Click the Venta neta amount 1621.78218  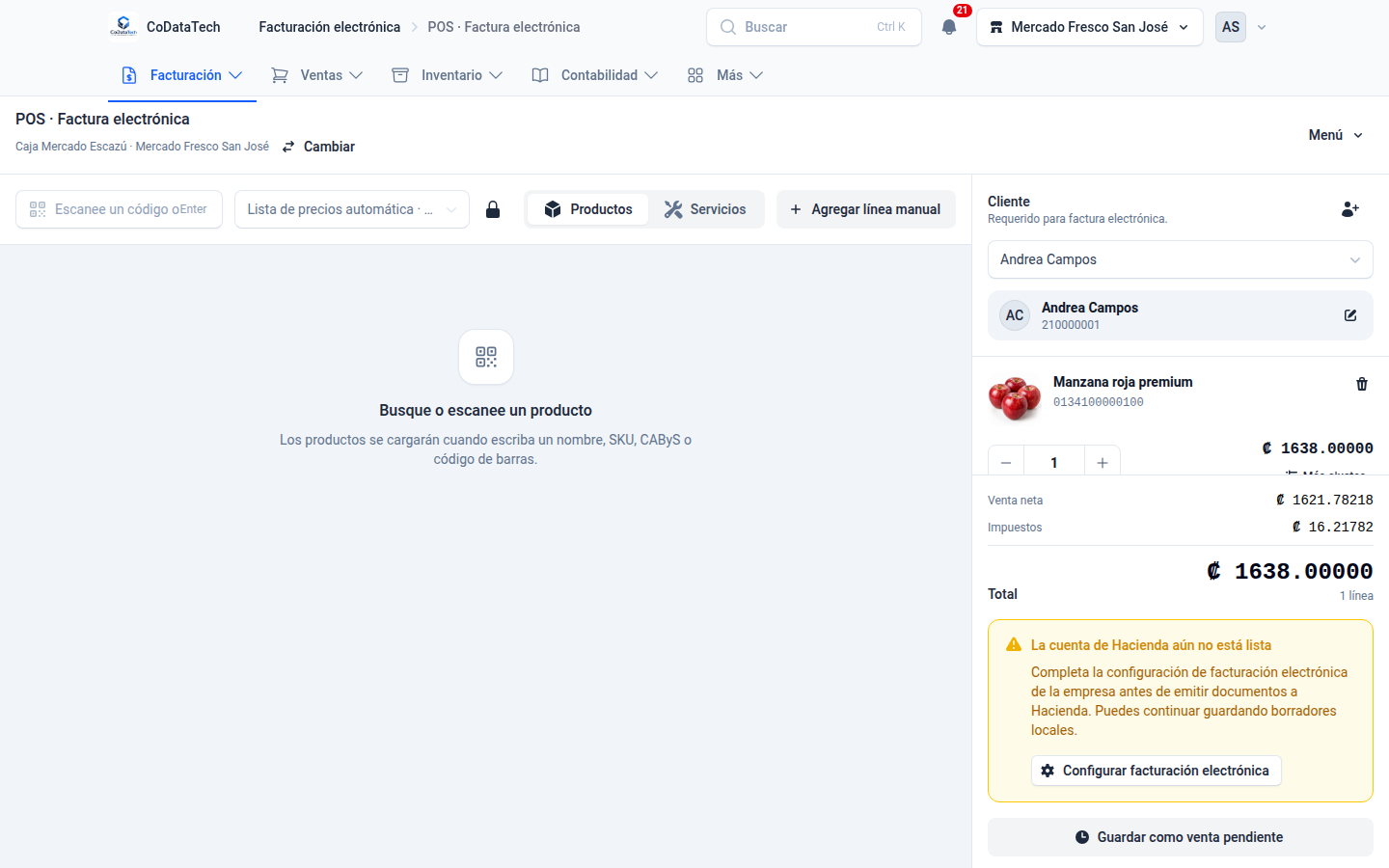pos(1324,500)
